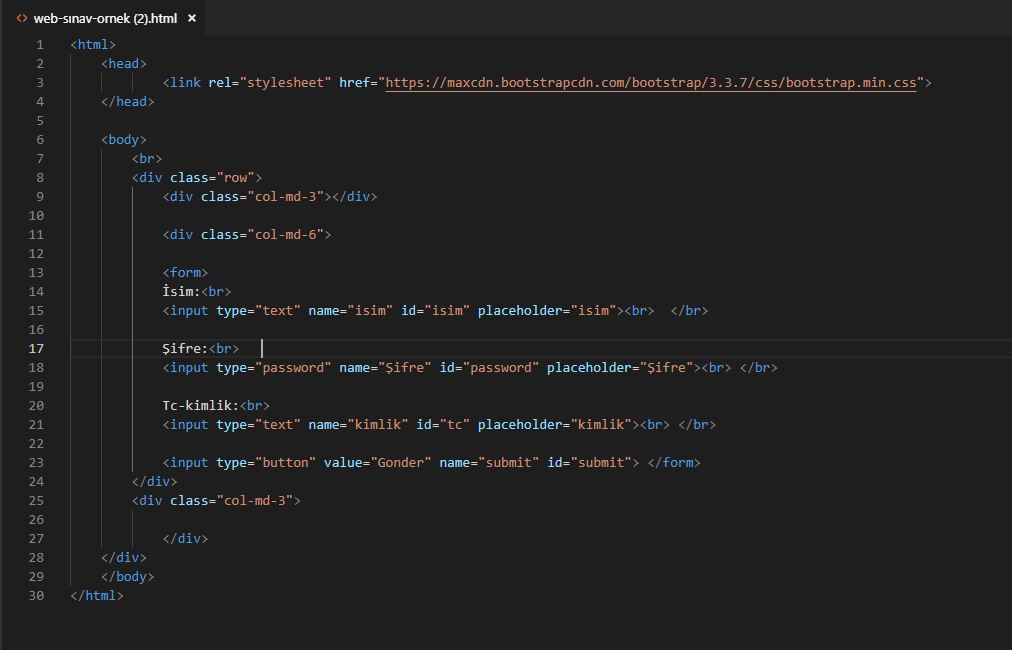This screenshot has height=650, width=1012.
Task: Close the web-sınav-ornek (2).html tab
Action: [191, 17]
